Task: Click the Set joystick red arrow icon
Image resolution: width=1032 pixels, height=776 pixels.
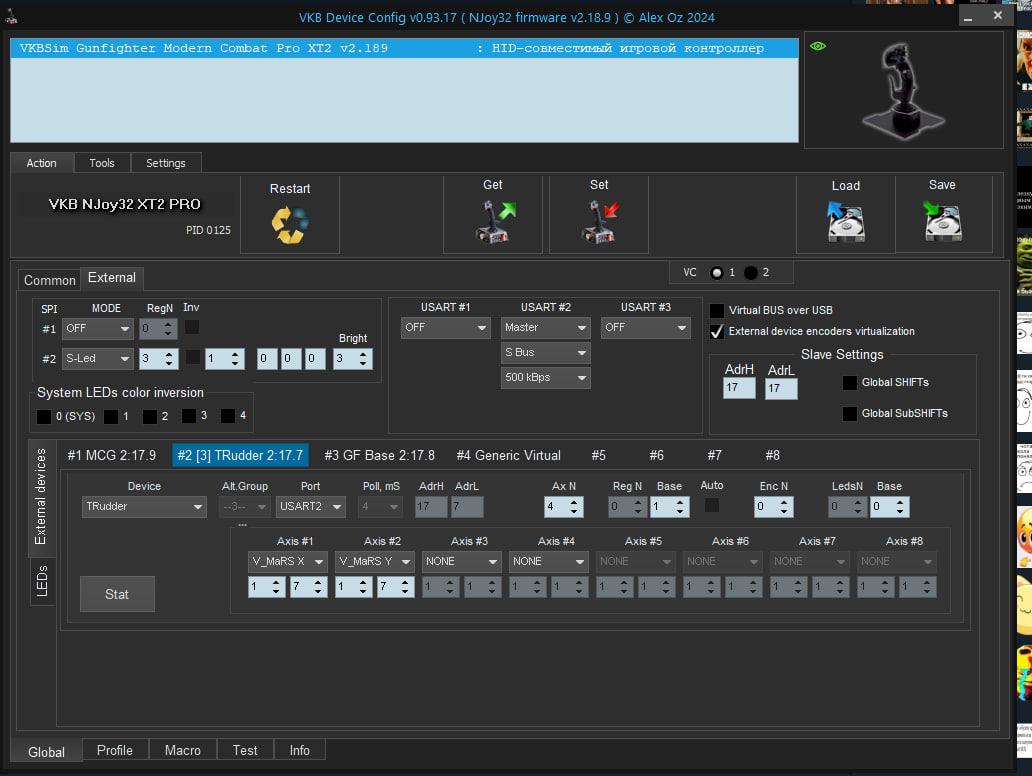Action: click(x=601, y=221)
